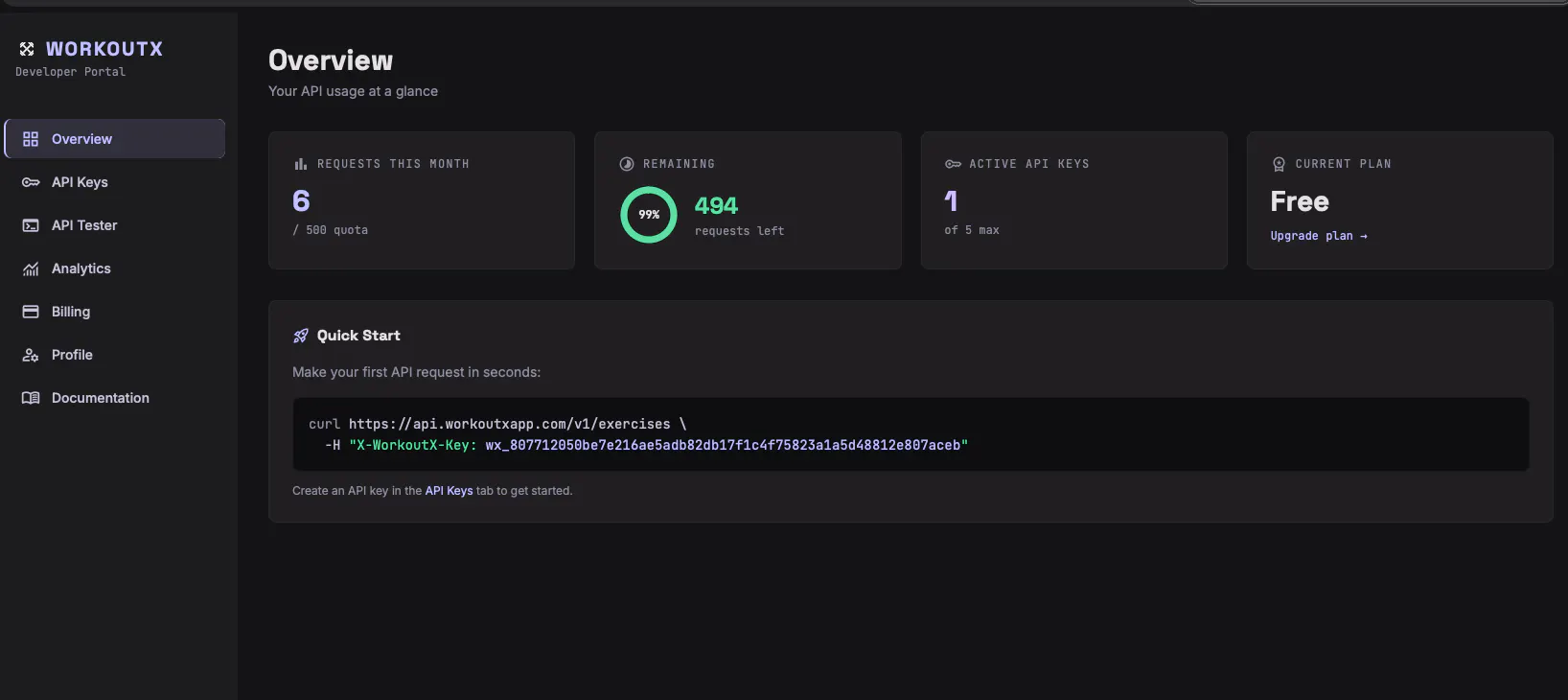This screenshot has height=700, width=1568.
Task: Click the '/ 500 quota' text
Action: pos(330,230)
